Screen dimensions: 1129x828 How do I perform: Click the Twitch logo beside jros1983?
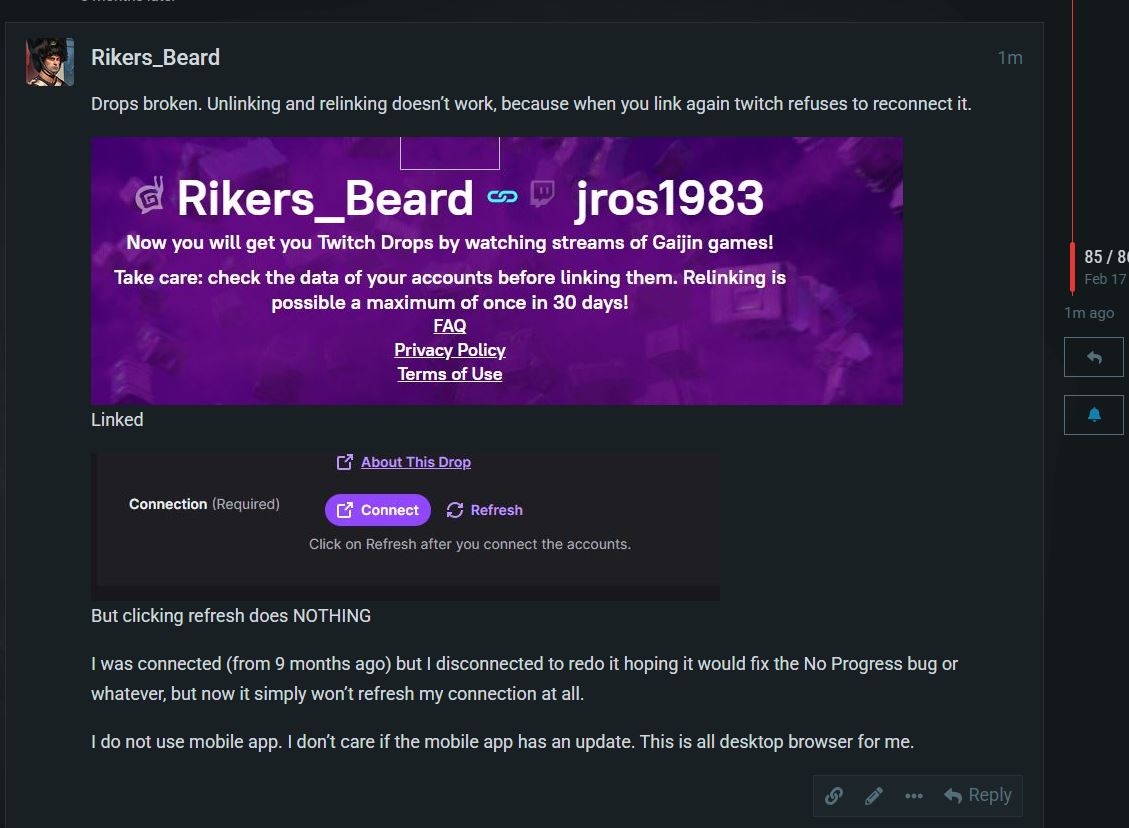pyautogui.click(x=542, y=193)
